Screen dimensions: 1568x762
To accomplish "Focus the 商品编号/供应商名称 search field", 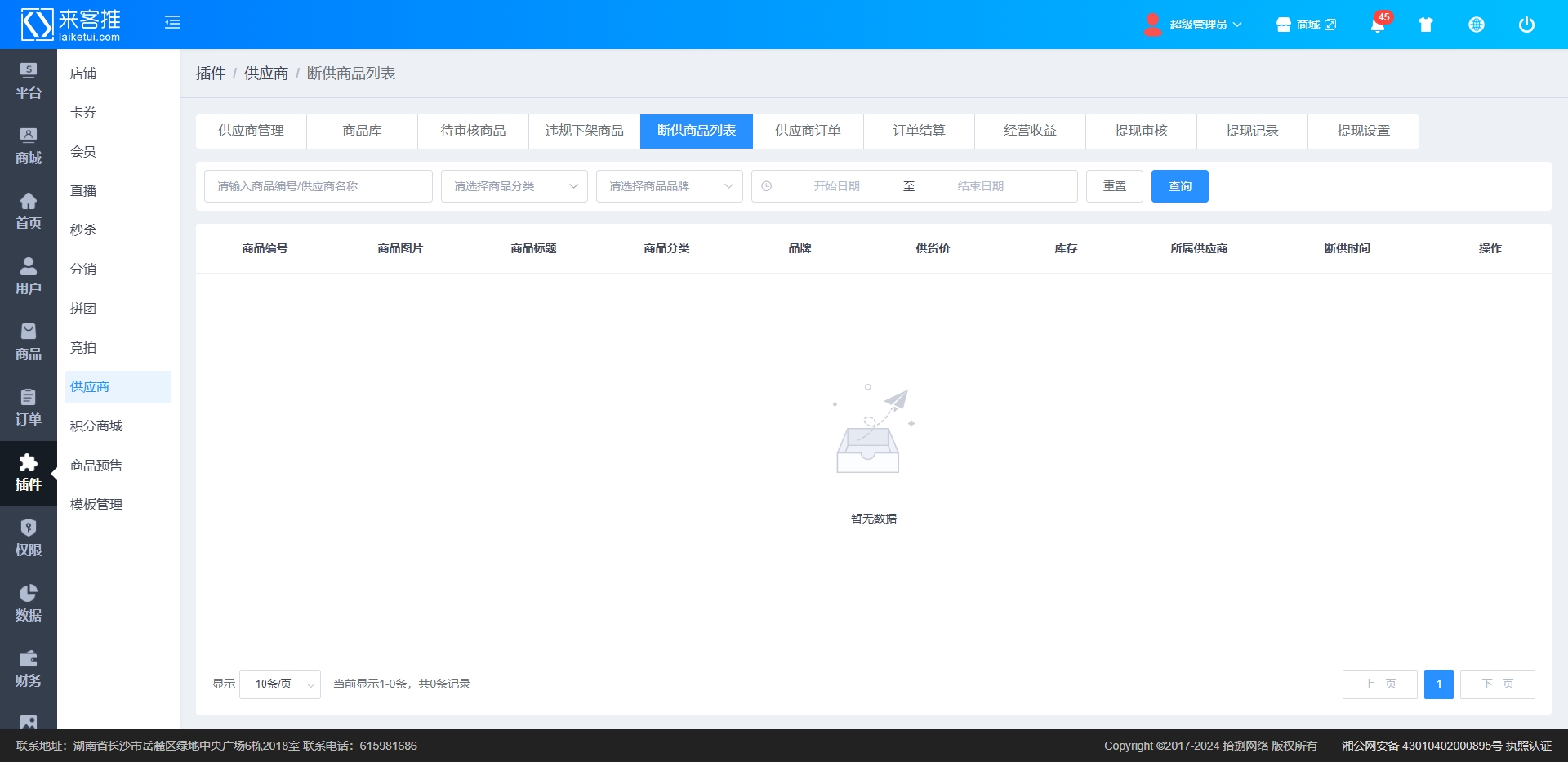I will pyautogui.click(x=318, y=186).
